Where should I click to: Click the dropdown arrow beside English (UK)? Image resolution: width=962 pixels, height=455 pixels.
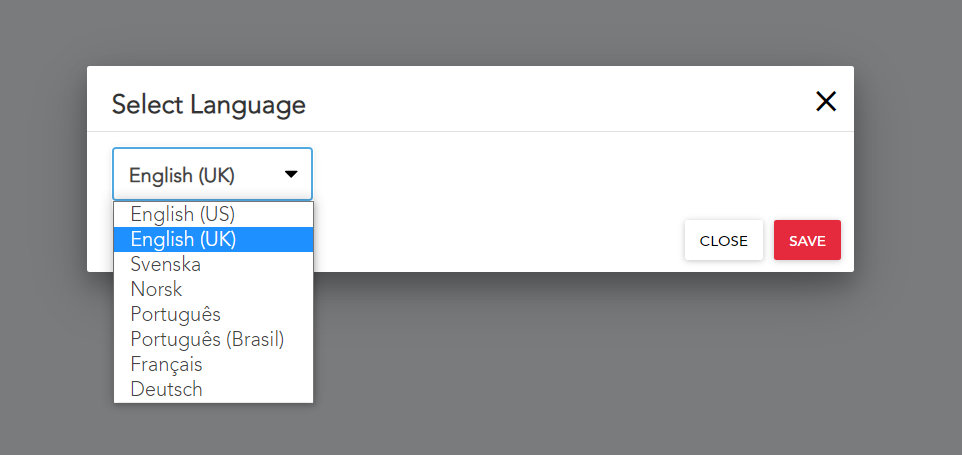291,175
